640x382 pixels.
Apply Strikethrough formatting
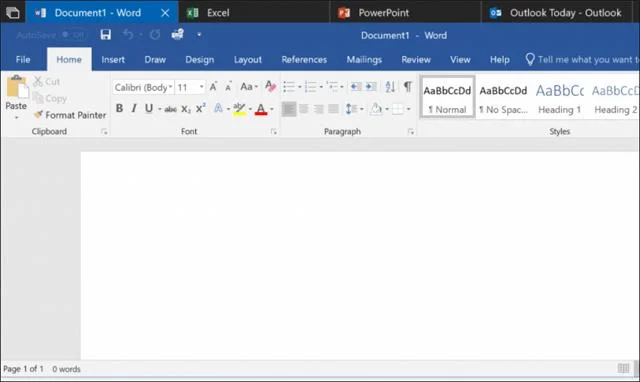click(171, 109)
